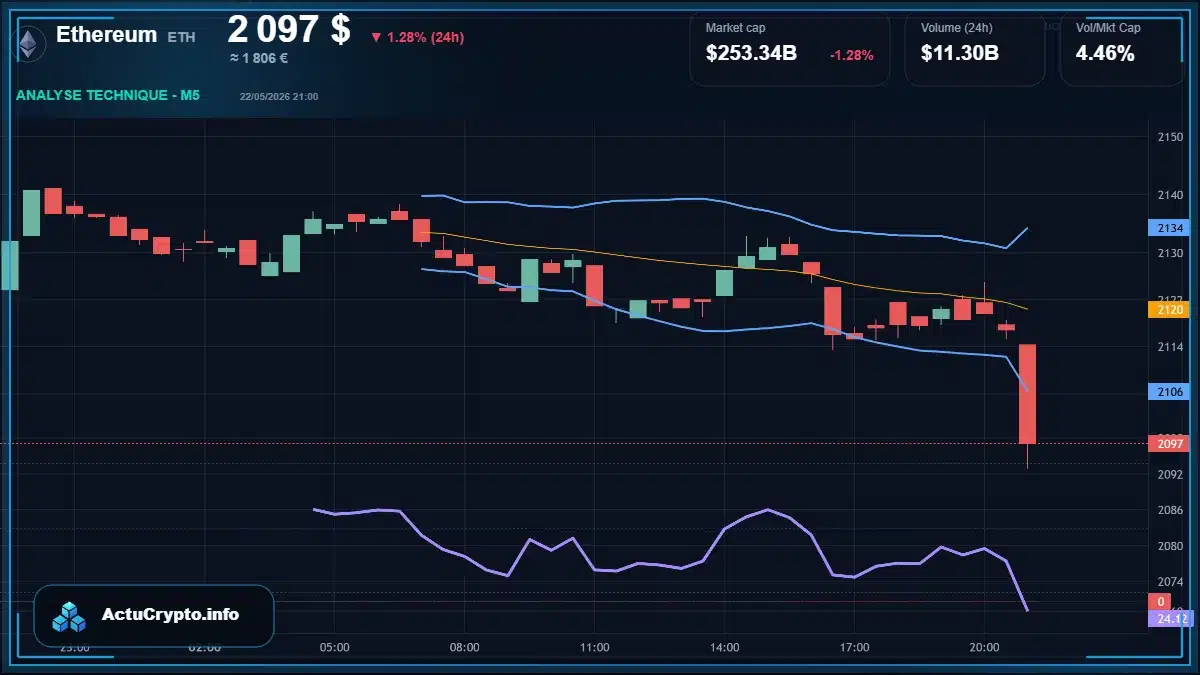The width and height of the screenshot is (1200, 675).
Task: Click the 2080 price axis label
Action: tap(1169, 546)
